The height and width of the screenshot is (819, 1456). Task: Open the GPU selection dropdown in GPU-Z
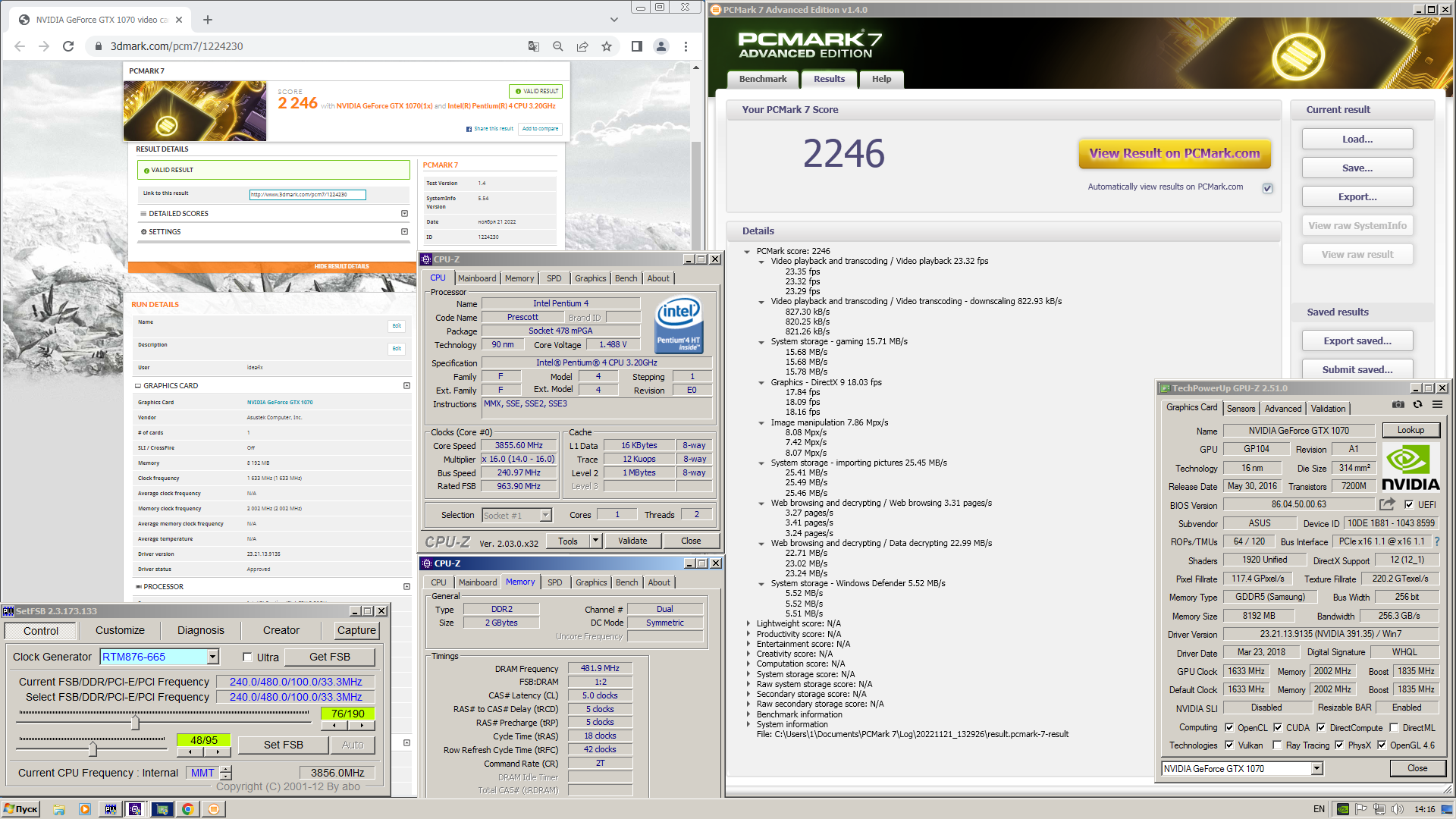click(1317, 768)
